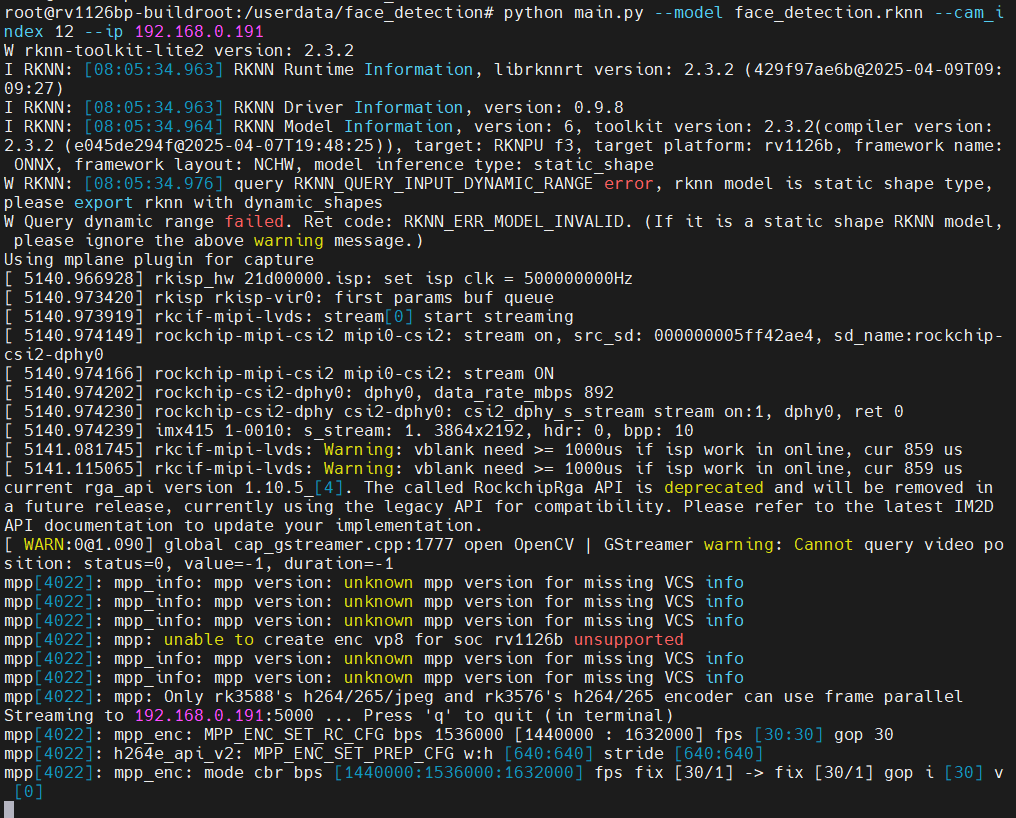
Task: Click the timestamp '[08:05:34.964]'
Action: 154,126
